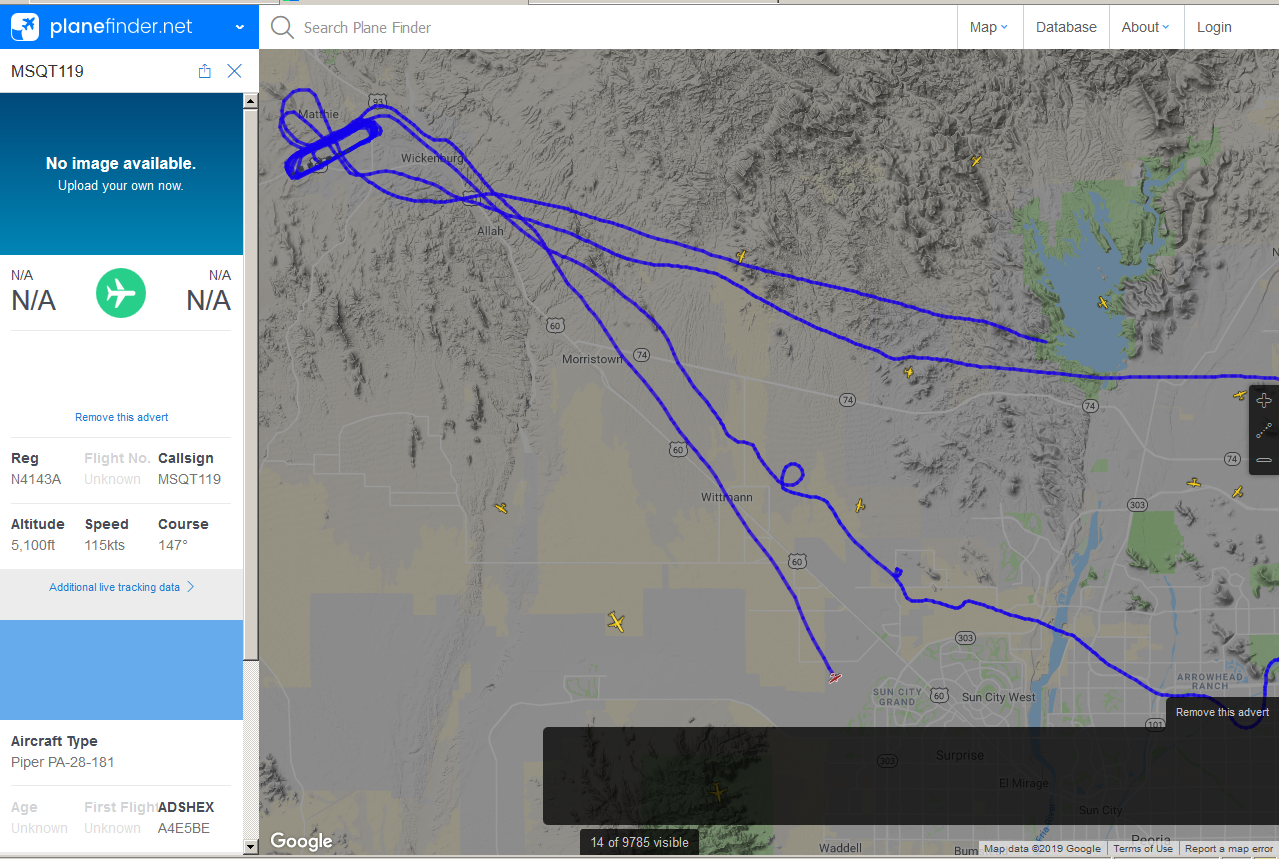
Task: Click the dotted-line measure tool icon
Action: coord(1264,431)
